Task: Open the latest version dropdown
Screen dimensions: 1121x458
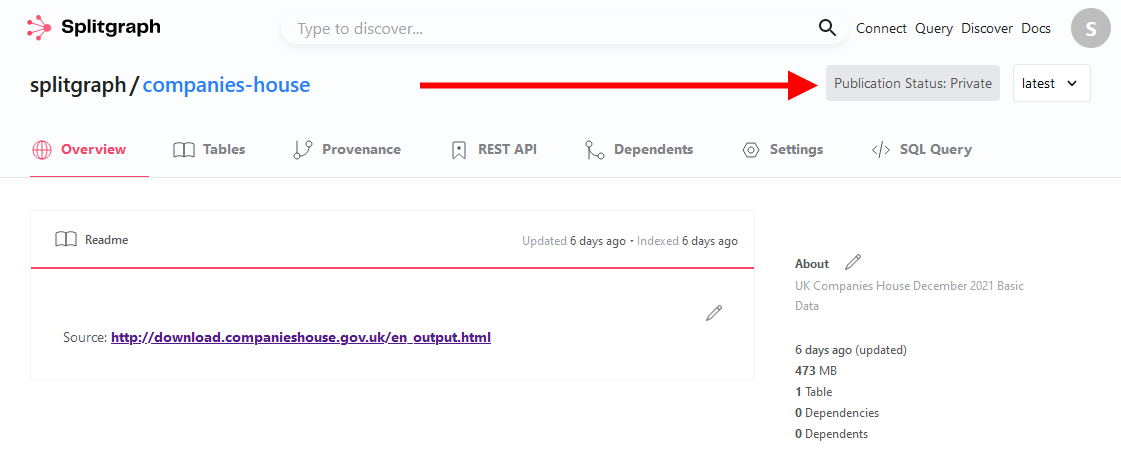Action: (1052, 84)
